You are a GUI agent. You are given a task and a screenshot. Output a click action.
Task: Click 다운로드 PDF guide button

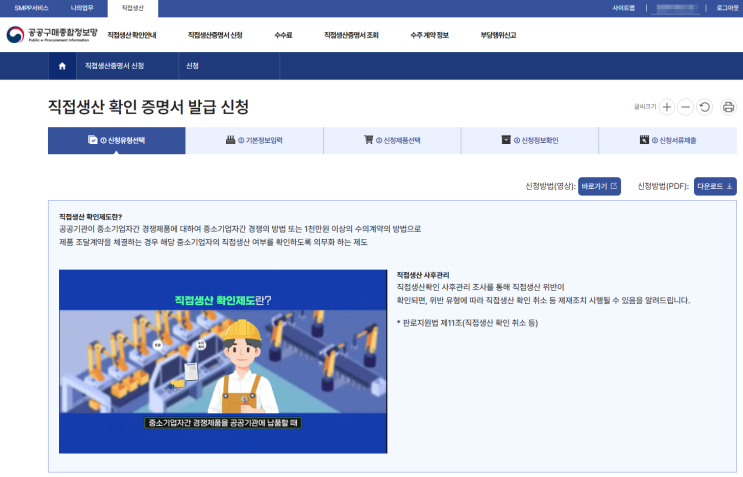pyautogui.click(x=716, y=186)
